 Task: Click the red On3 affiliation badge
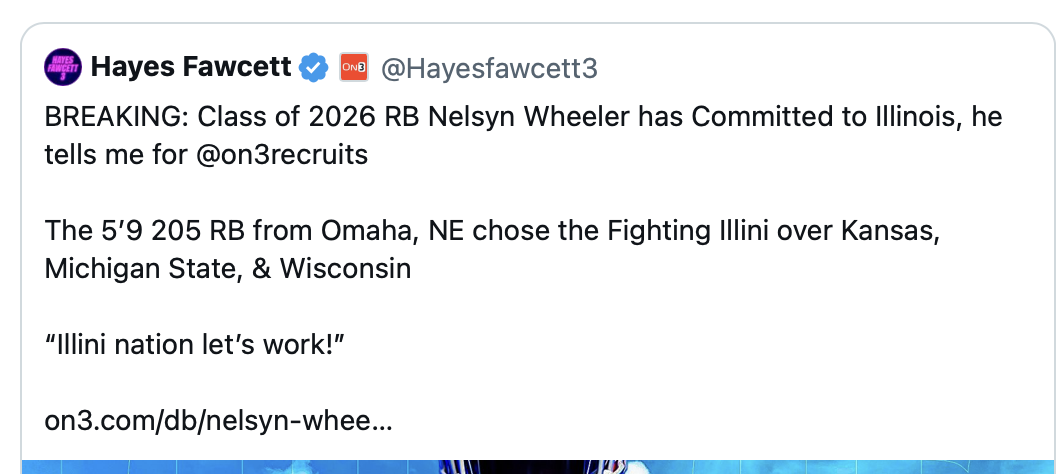point(354,68)
